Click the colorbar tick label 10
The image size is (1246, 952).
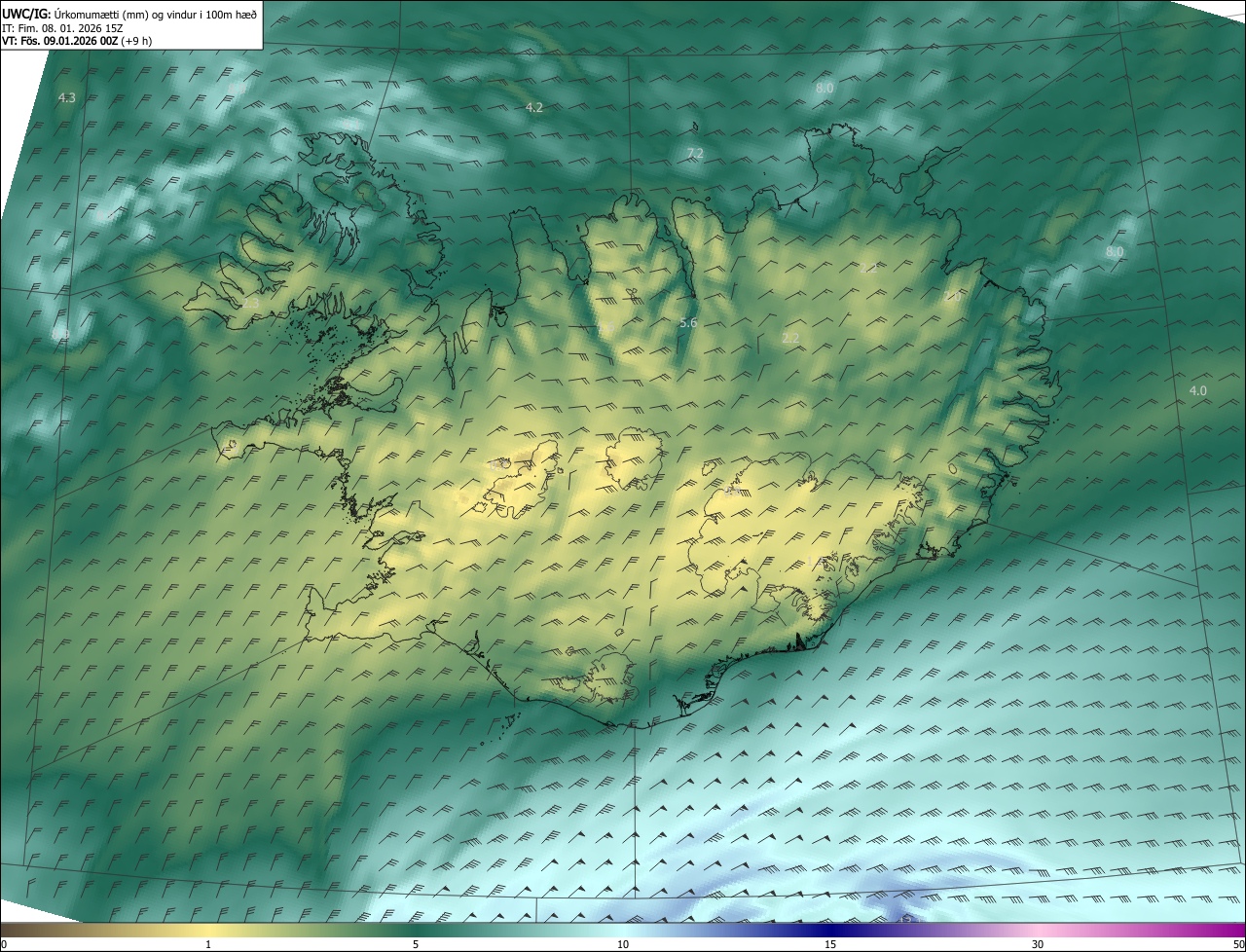click(623, 945)
